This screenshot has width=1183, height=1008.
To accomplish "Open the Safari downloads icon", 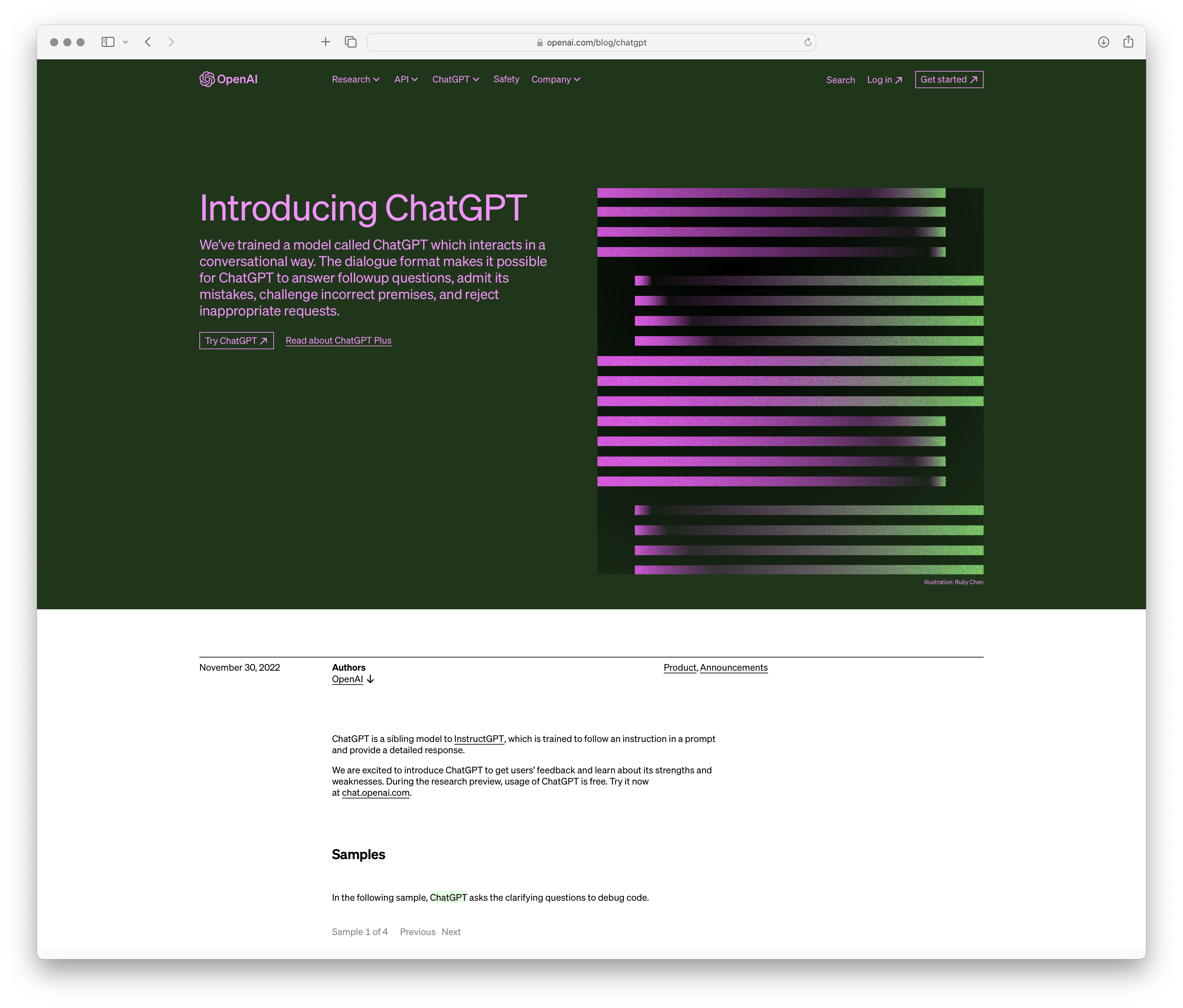I will click(1103, 42).
